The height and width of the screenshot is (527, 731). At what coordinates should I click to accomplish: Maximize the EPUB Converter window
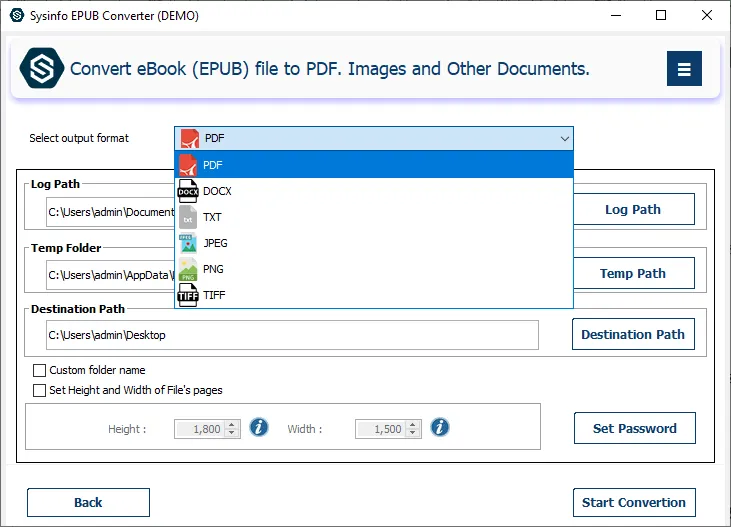[x=661, y=15]
